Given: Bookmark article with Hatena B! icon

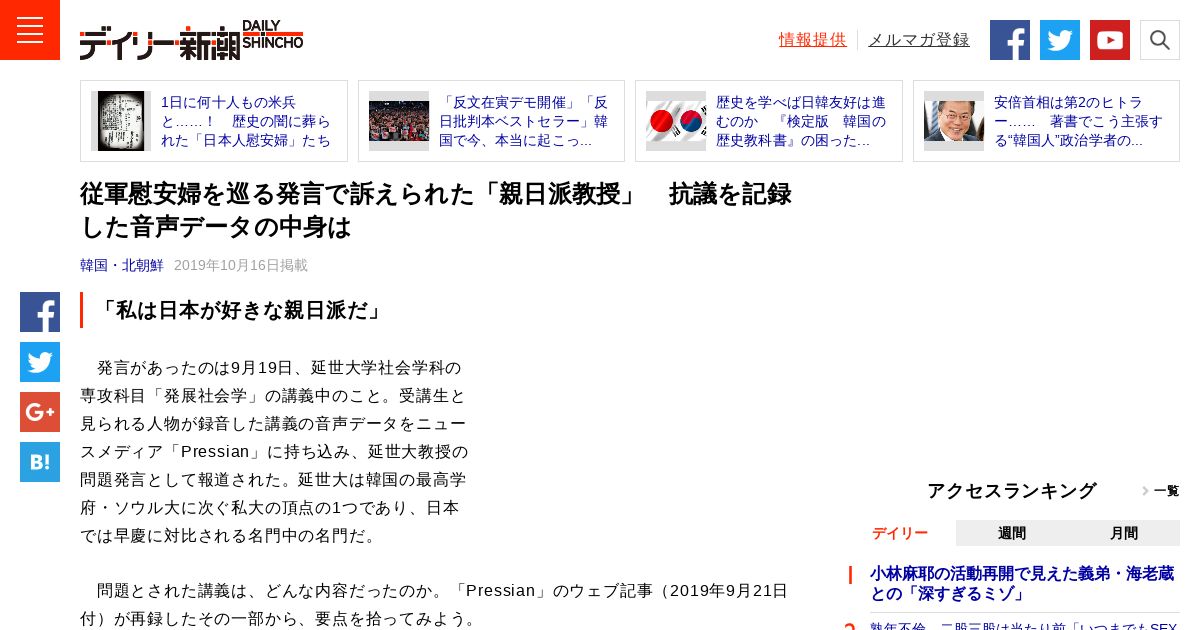Looking at the screenshot, I should [x=40, y=462].
